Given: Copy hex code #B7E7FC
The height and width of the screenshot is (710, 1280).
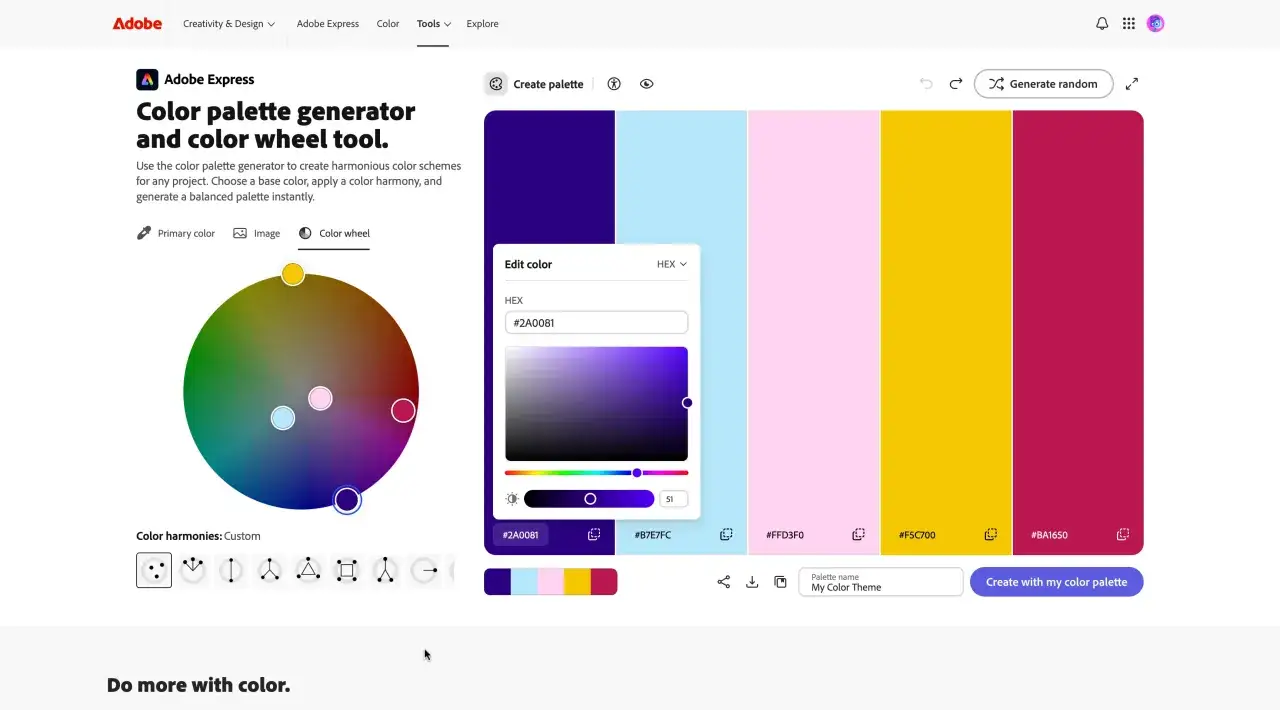Looking at the screenshot, I should click(726, 535).
